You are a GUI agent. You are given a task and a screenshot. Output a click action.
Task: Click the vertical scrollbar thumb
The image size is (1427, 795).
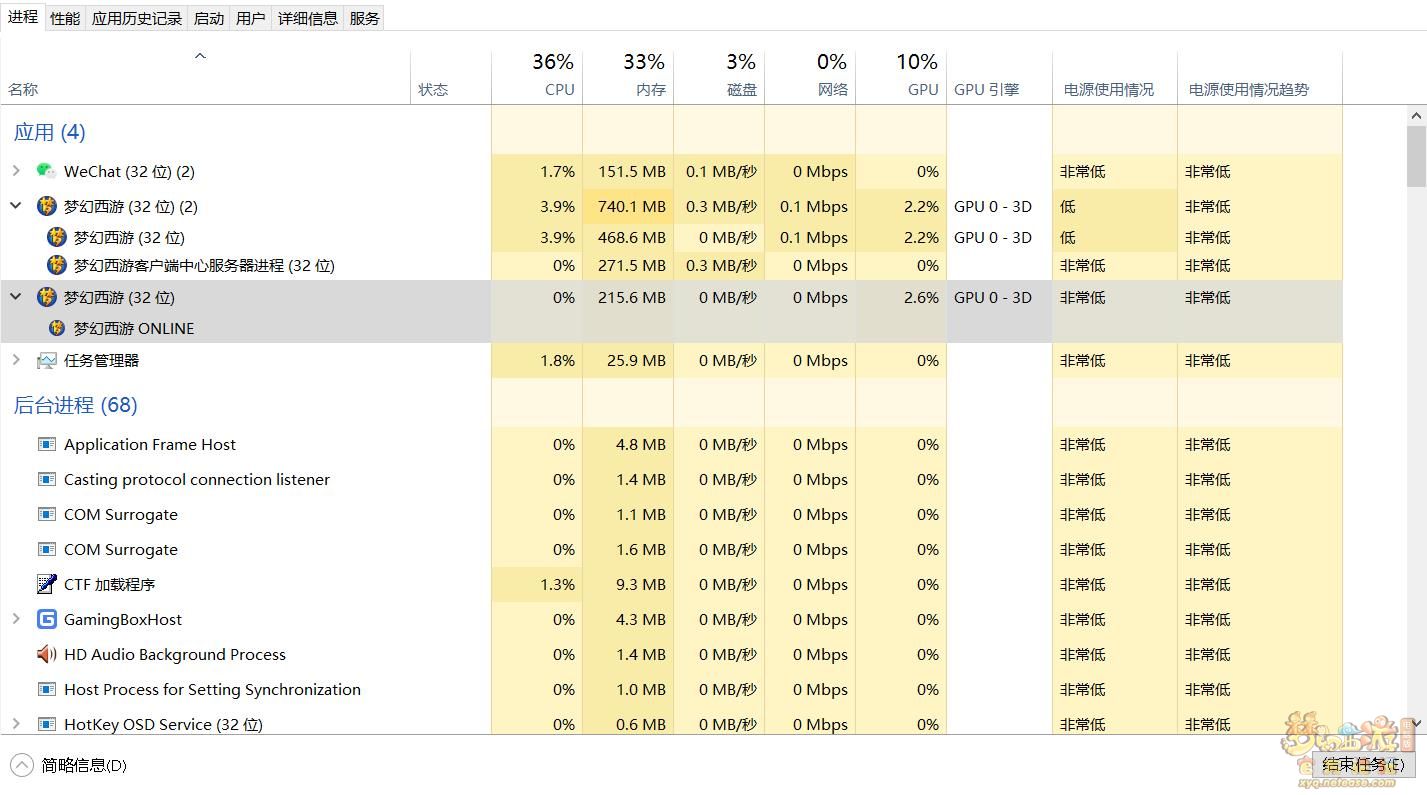tap(1416, 156)
